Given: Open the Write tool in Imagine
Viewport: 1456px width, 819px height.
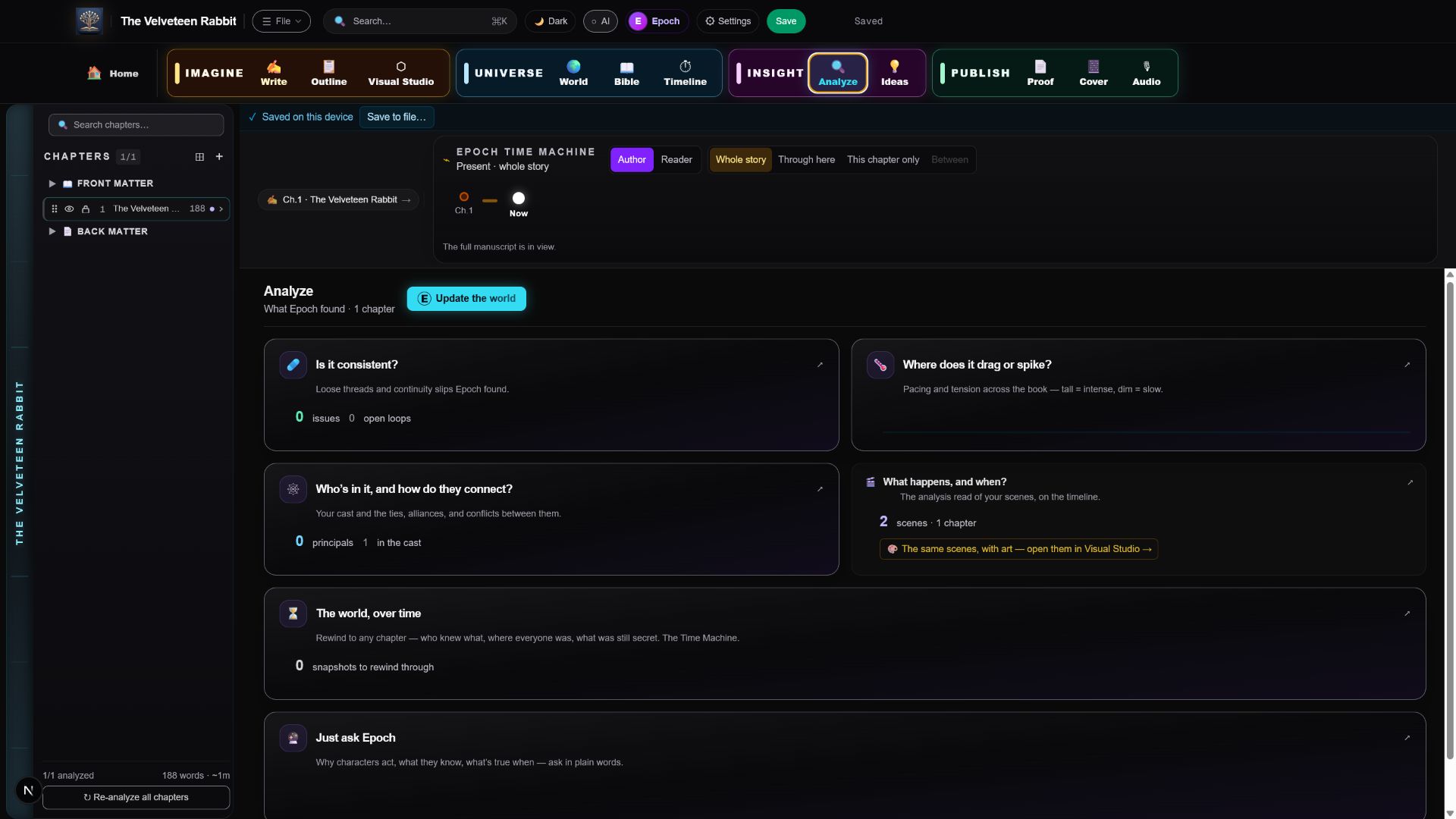Looking at the screenshot, I should point(274,73).
